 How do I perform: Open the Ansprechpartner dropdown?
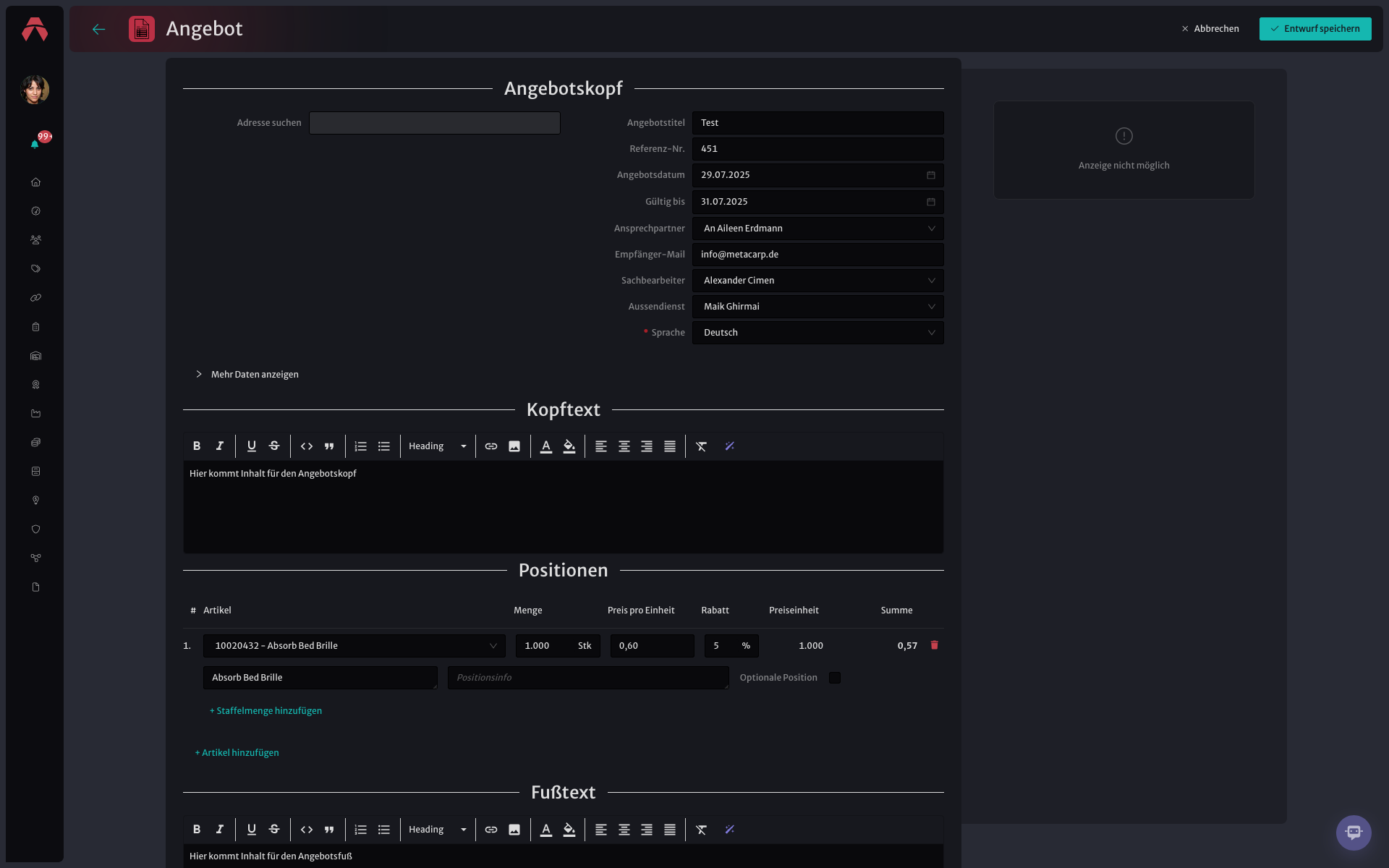pos(817,229)
